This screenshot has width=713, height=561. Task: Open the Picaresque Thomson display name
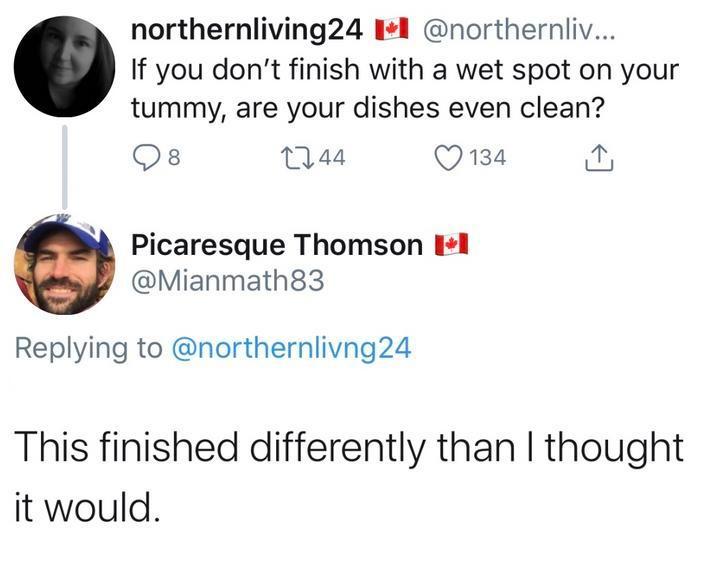pos(277,245)
